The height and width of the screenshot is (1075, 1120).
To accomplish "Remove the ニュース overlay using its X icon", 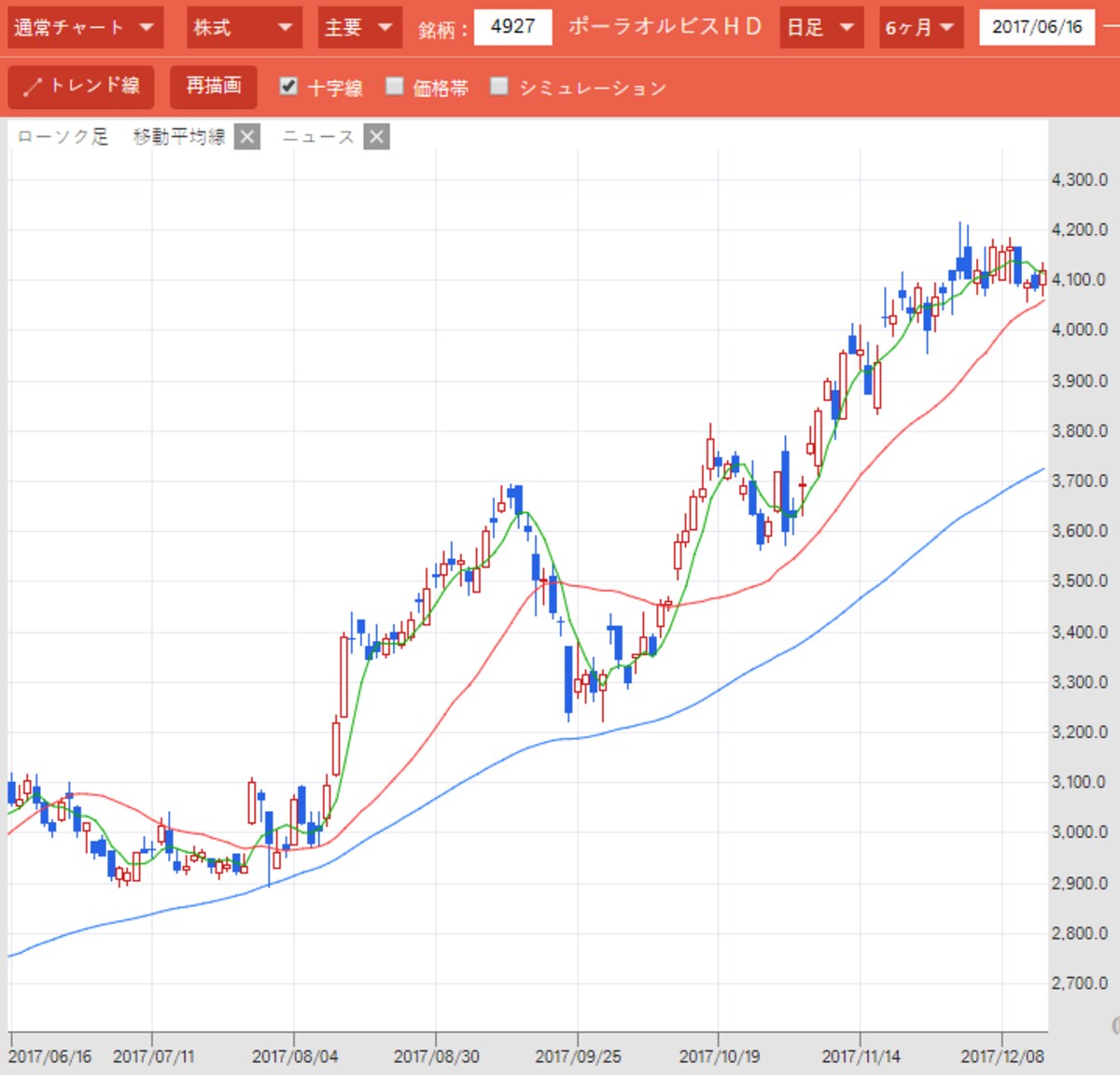I will click(x=376, y=137).
